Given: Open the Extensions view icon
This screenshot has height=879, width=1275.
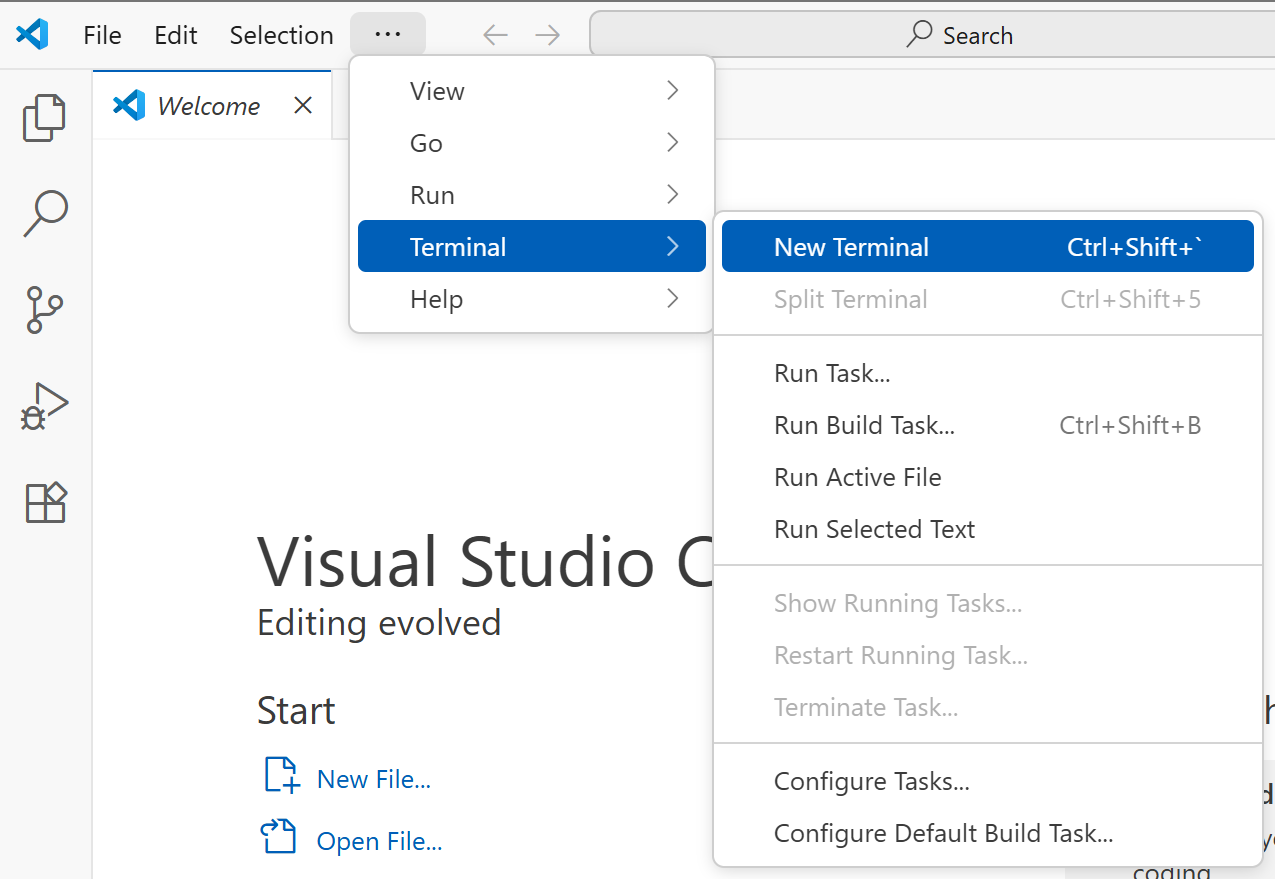Looking at the screenshot, I should coord(44,502).
